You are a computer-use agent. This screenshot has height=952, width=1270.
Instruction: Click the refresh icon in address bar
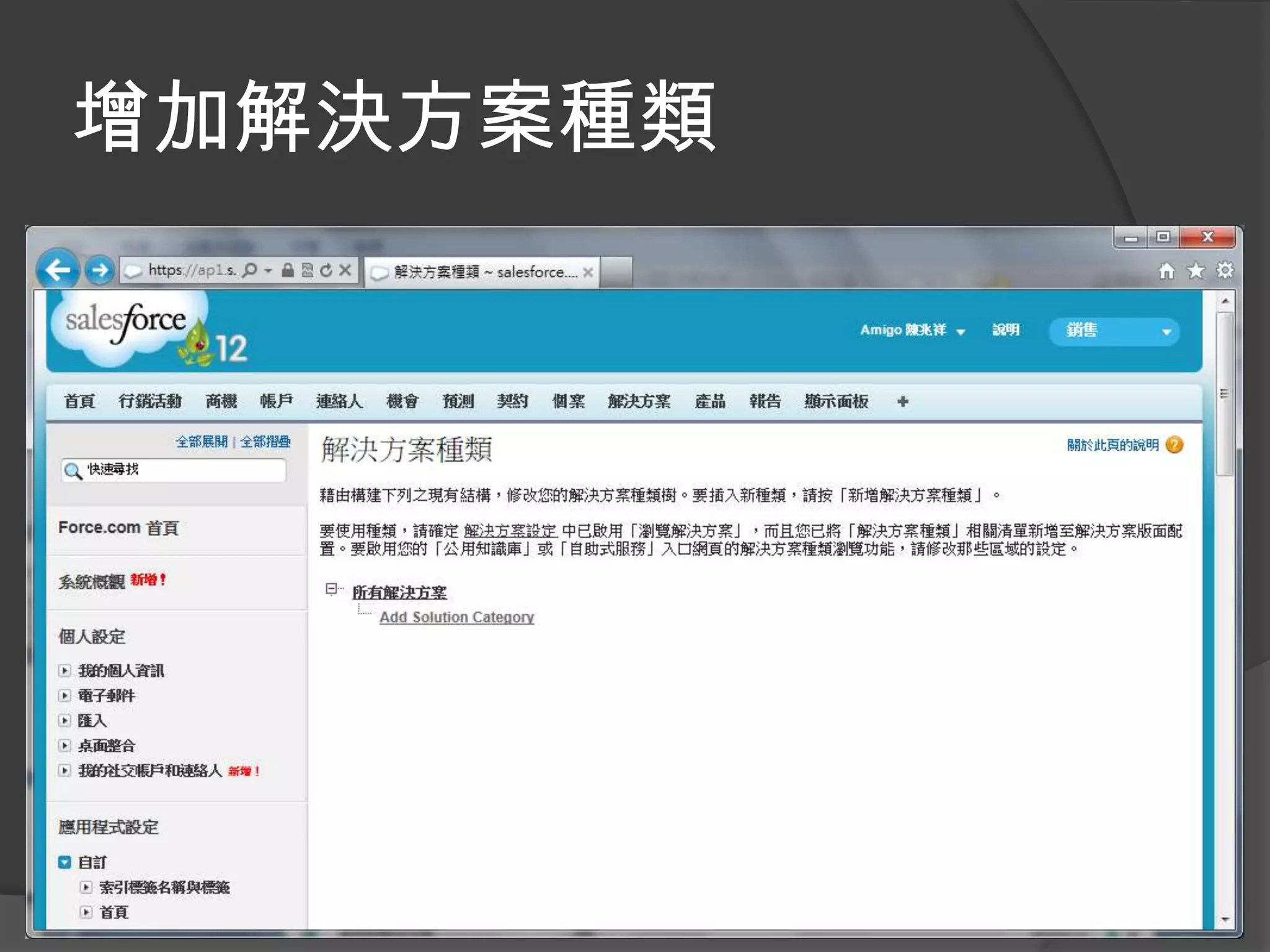coord(326,270)
